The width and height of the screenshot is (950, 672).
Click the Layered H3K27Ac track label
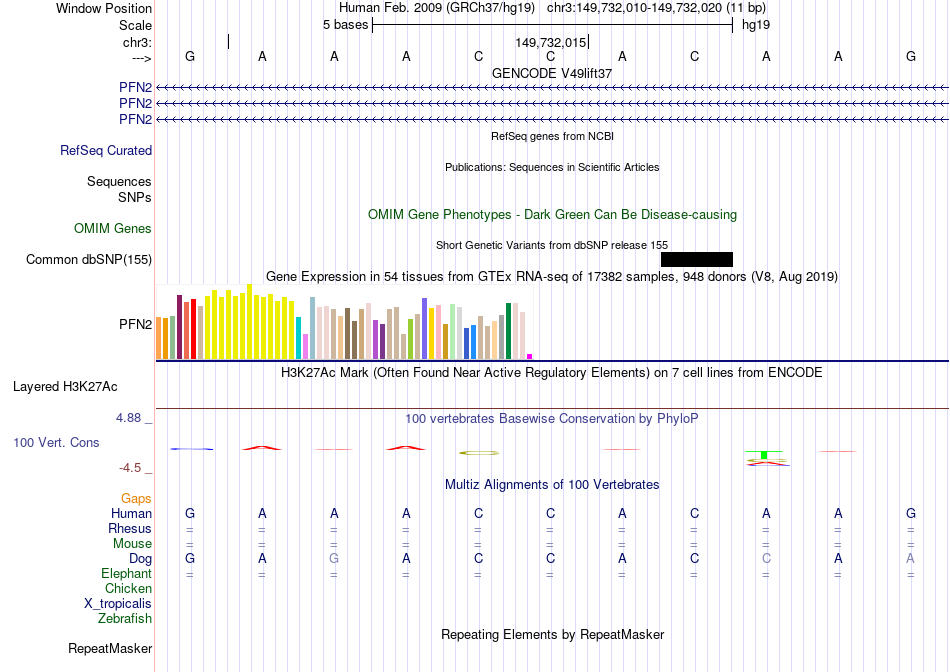(65, 387)
